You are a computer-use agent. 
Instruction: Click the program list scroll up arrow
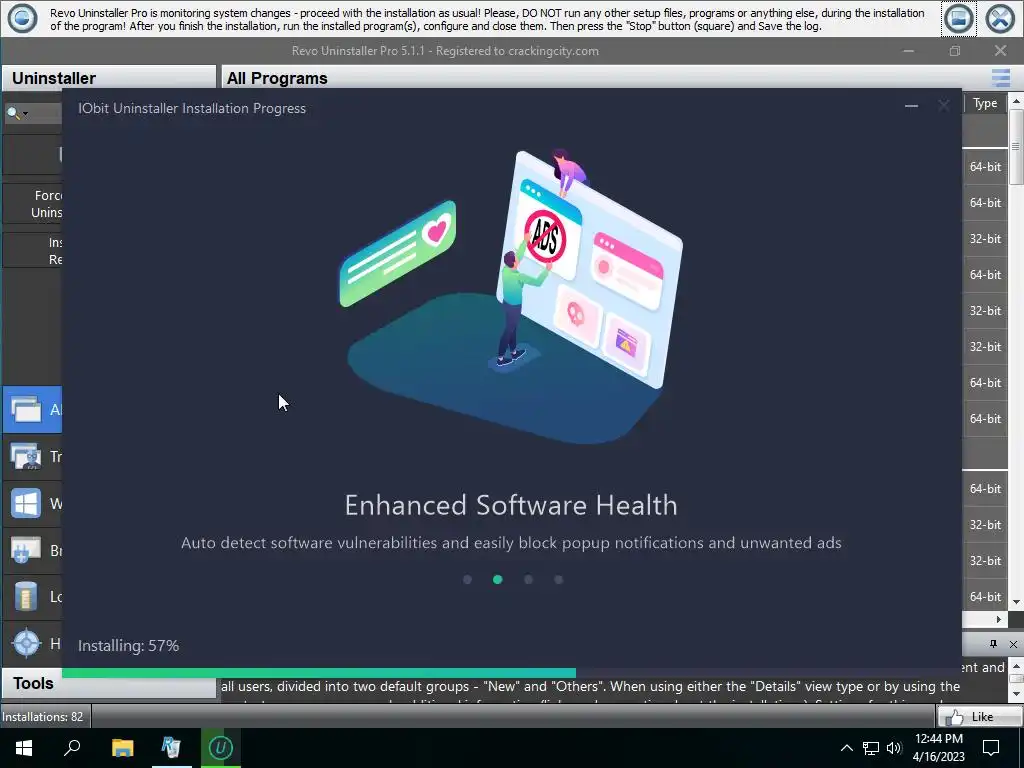(x=1016, y=102)
